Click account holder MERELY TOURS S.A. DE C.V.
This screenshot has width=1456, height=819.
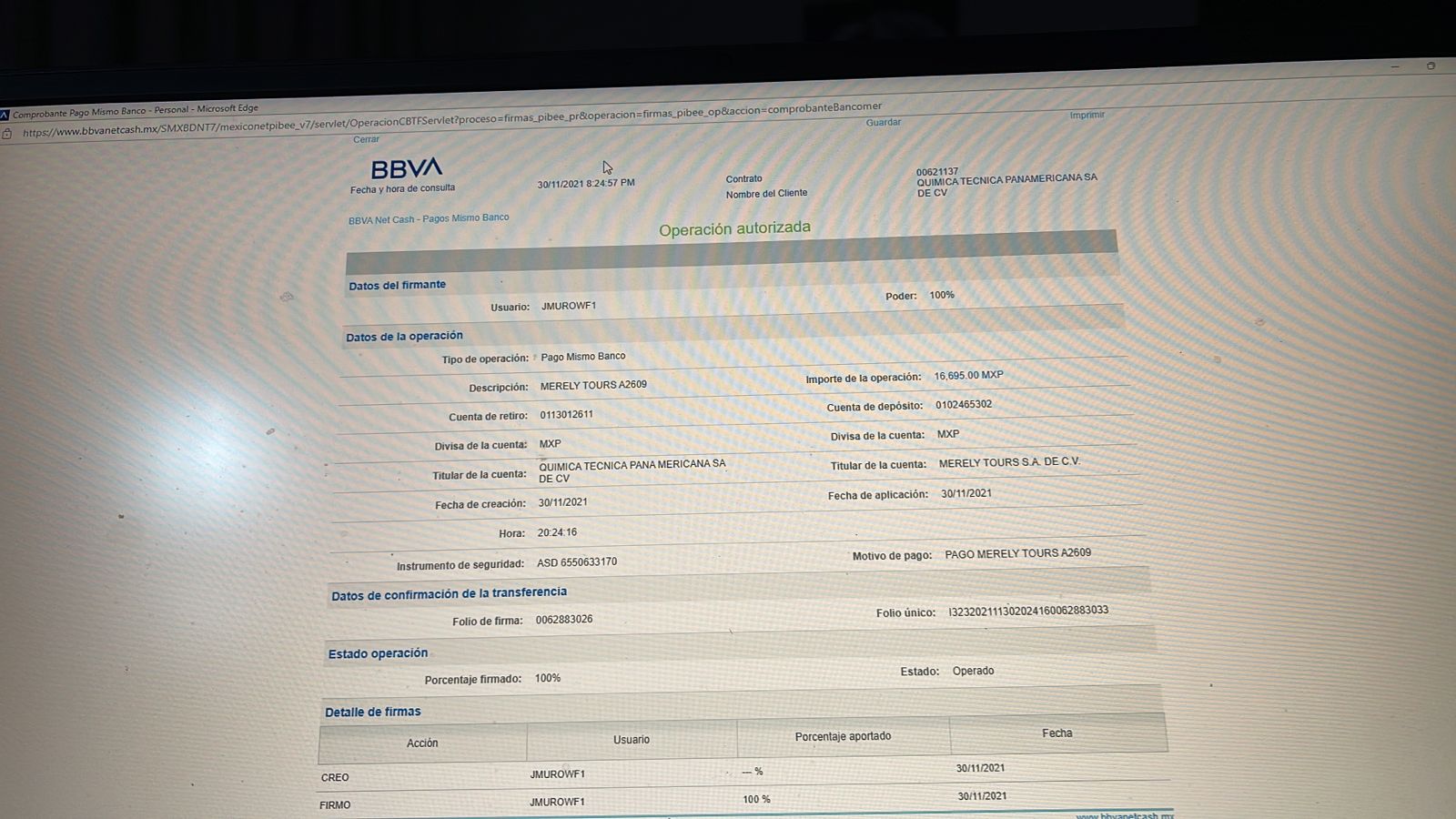click(x=1009, y=462)
